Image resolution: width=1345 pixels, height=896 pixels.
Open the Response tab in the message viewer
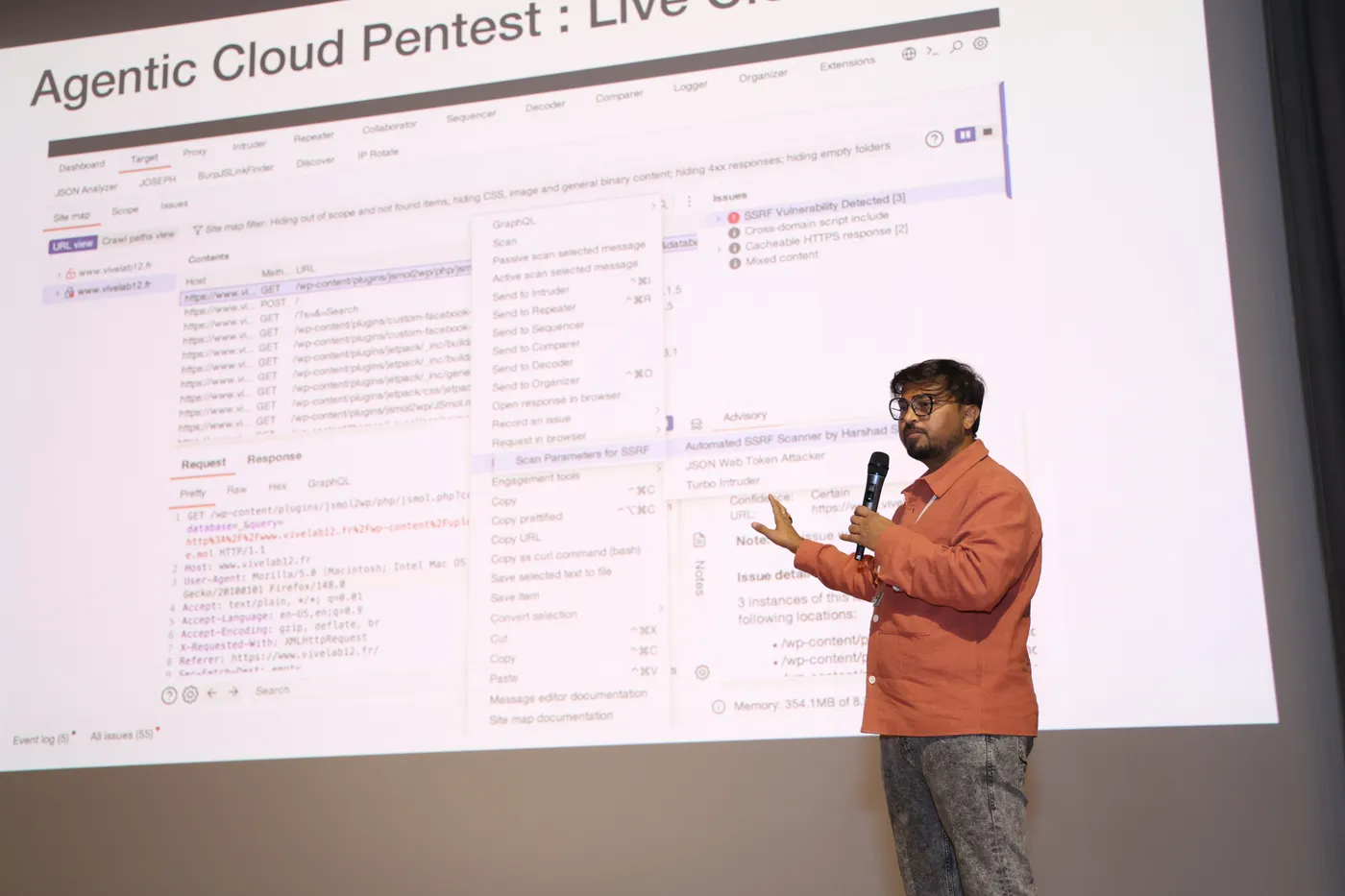click(x=274, y=458)
